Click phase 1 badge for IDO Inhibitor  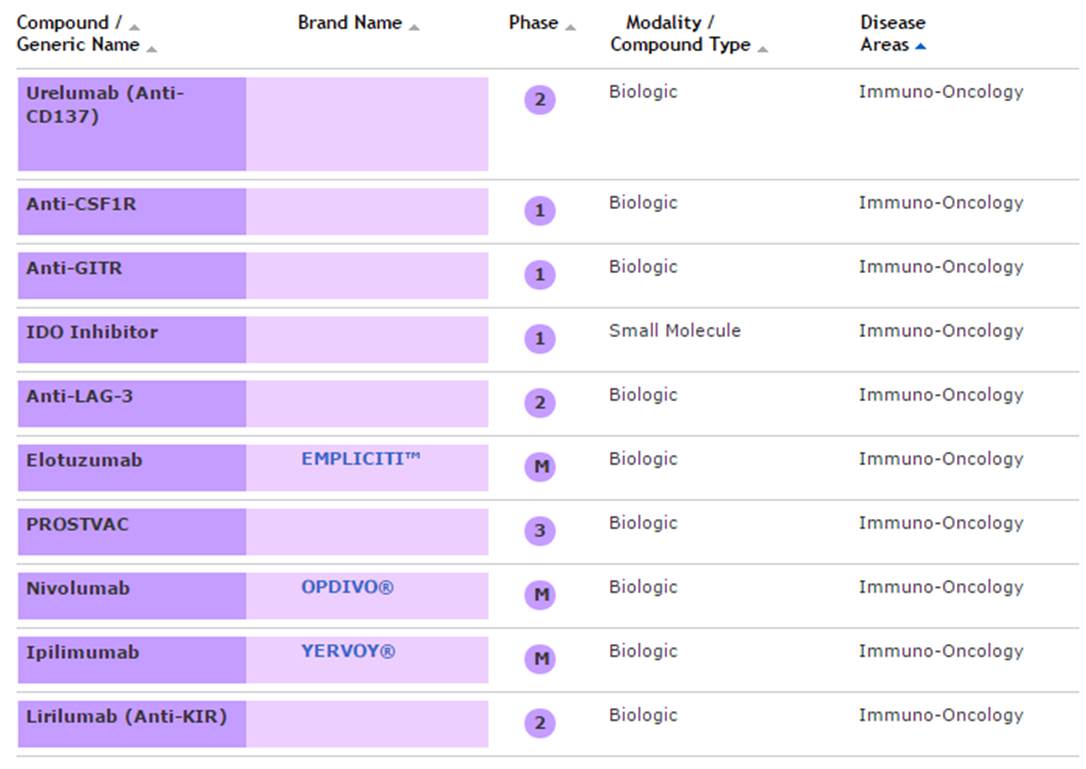click(540, 339)
